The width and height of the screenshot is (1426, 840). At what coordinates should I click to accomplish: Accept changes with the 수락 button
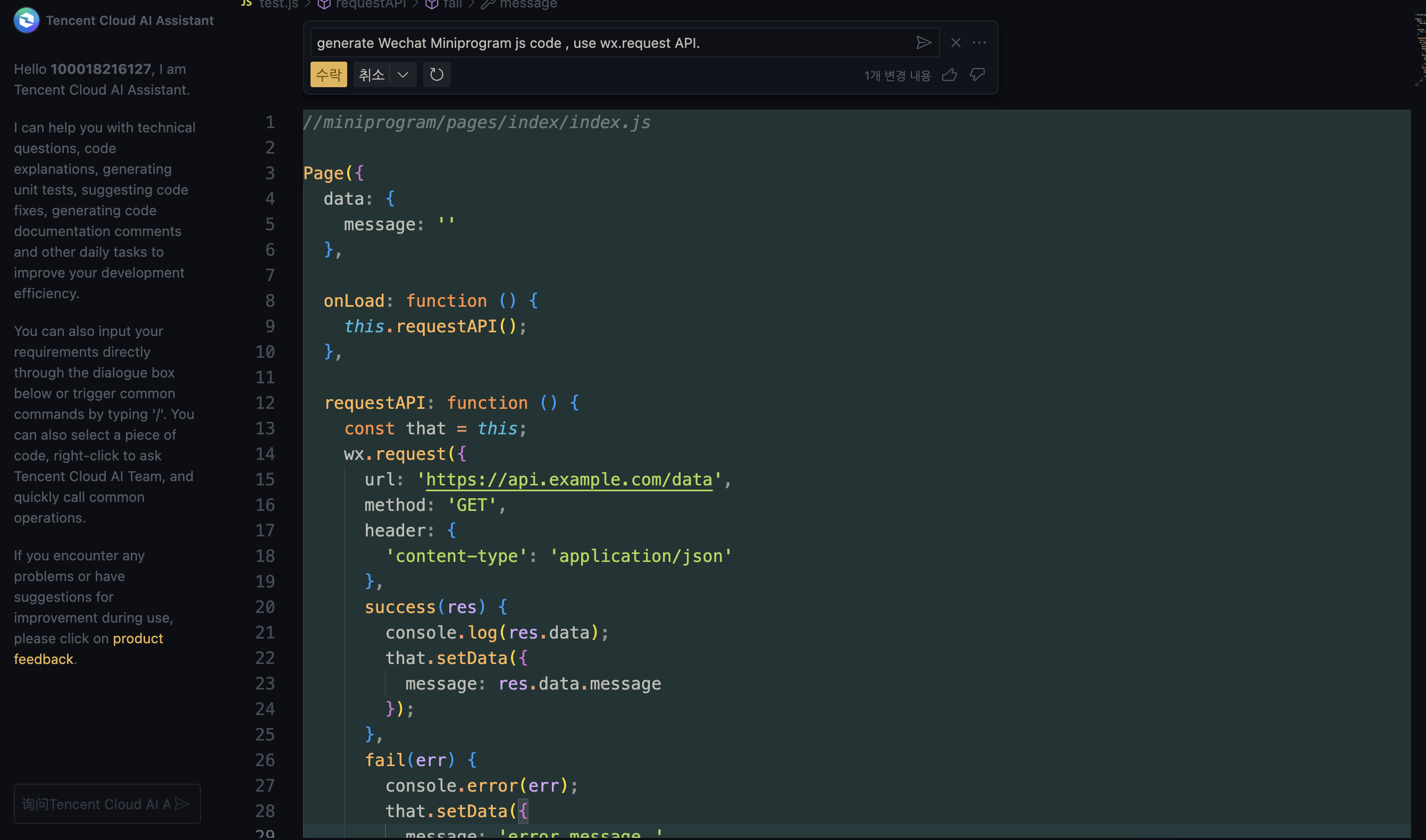pyautogui.click(x=329, y=75)
